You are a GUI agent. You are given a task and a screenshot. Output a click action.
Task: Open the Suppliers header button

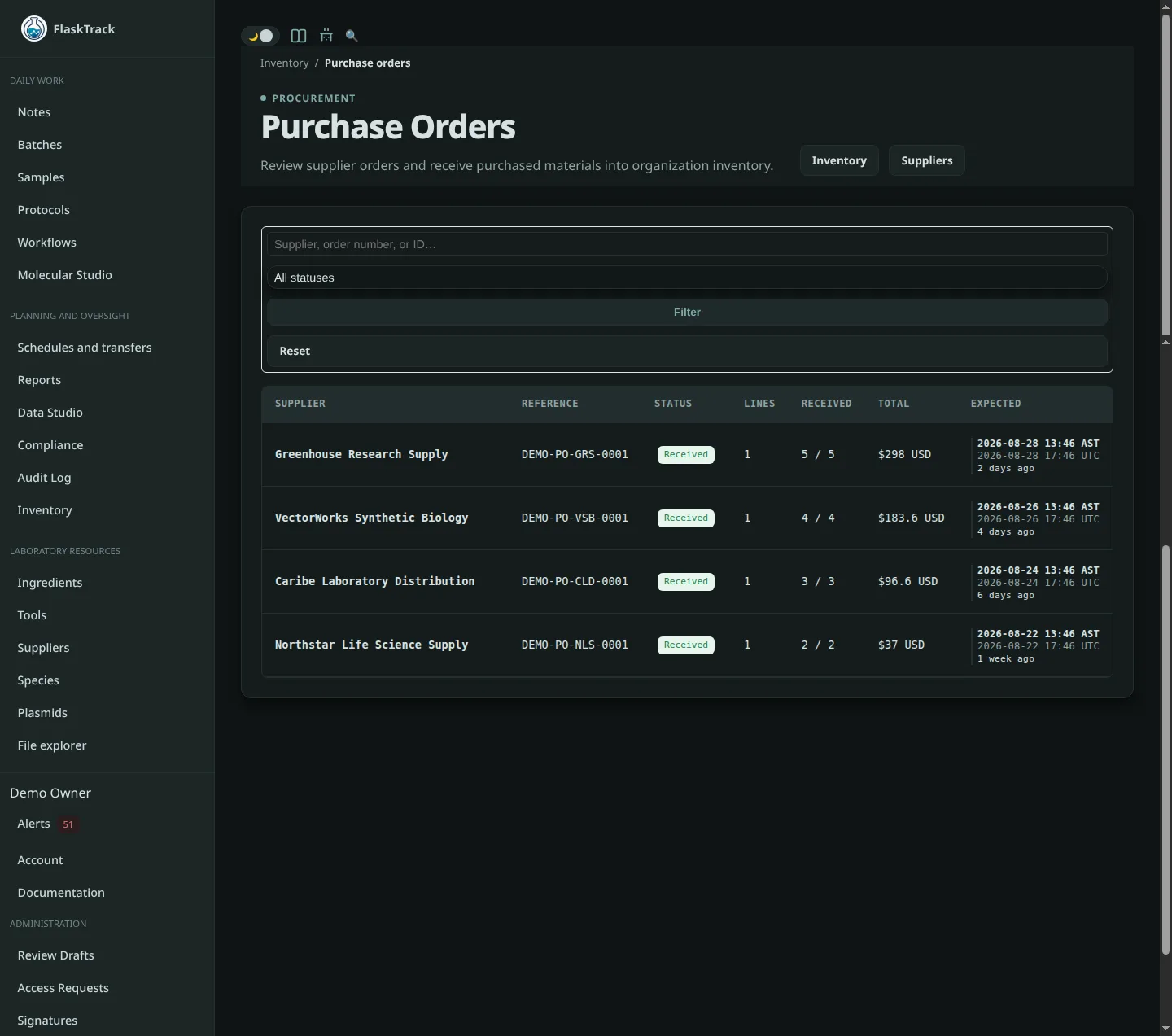(927, 160)
